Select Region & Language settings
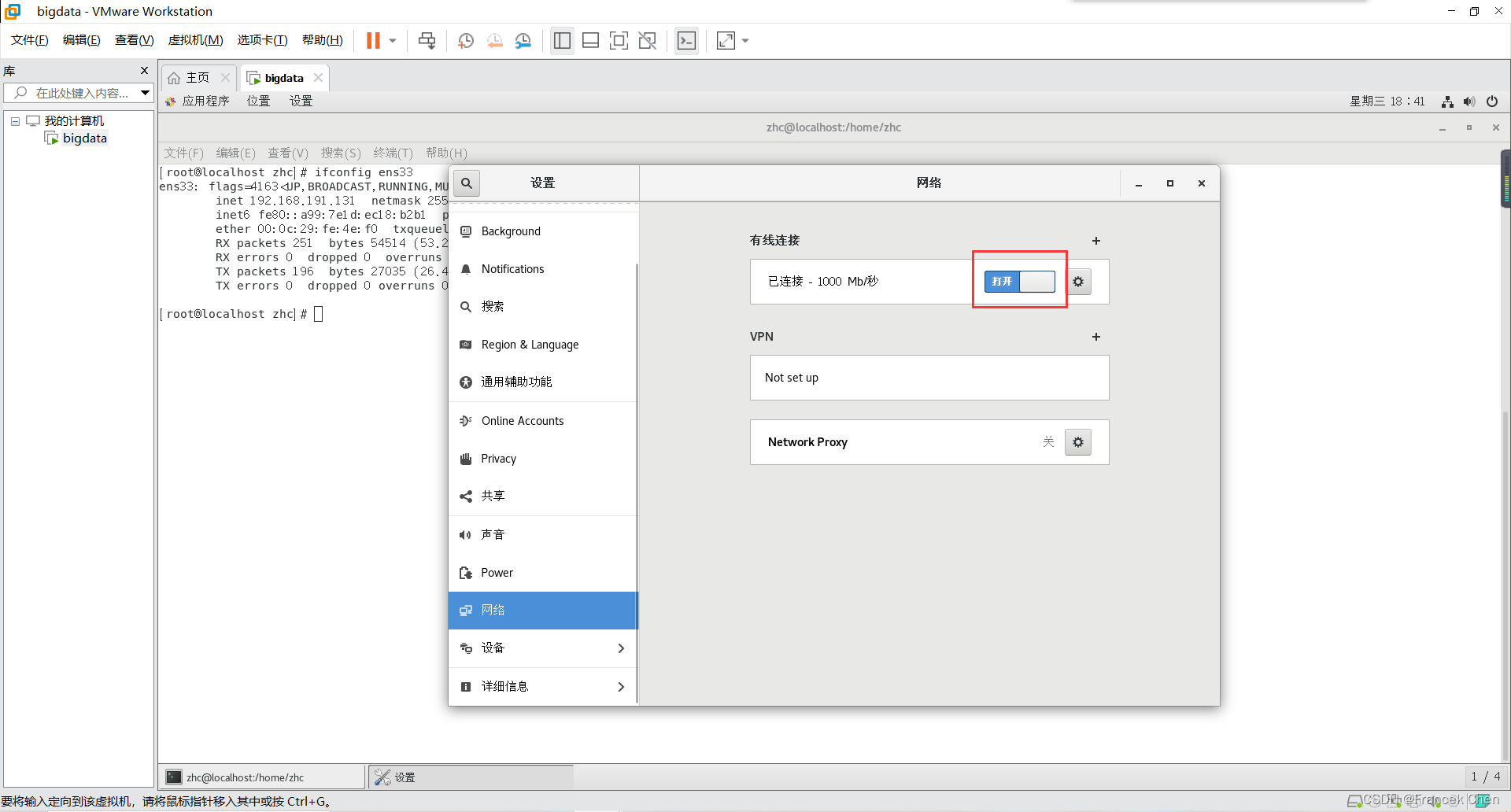 coord(543,345)
